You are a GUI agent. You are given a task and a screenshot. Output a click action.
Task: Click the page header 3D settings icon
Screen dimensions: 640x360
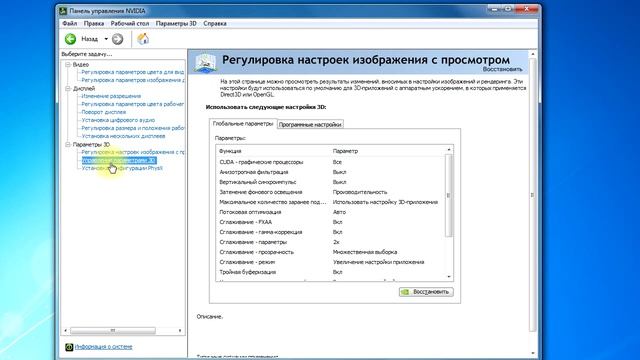(x=205, y=62)
